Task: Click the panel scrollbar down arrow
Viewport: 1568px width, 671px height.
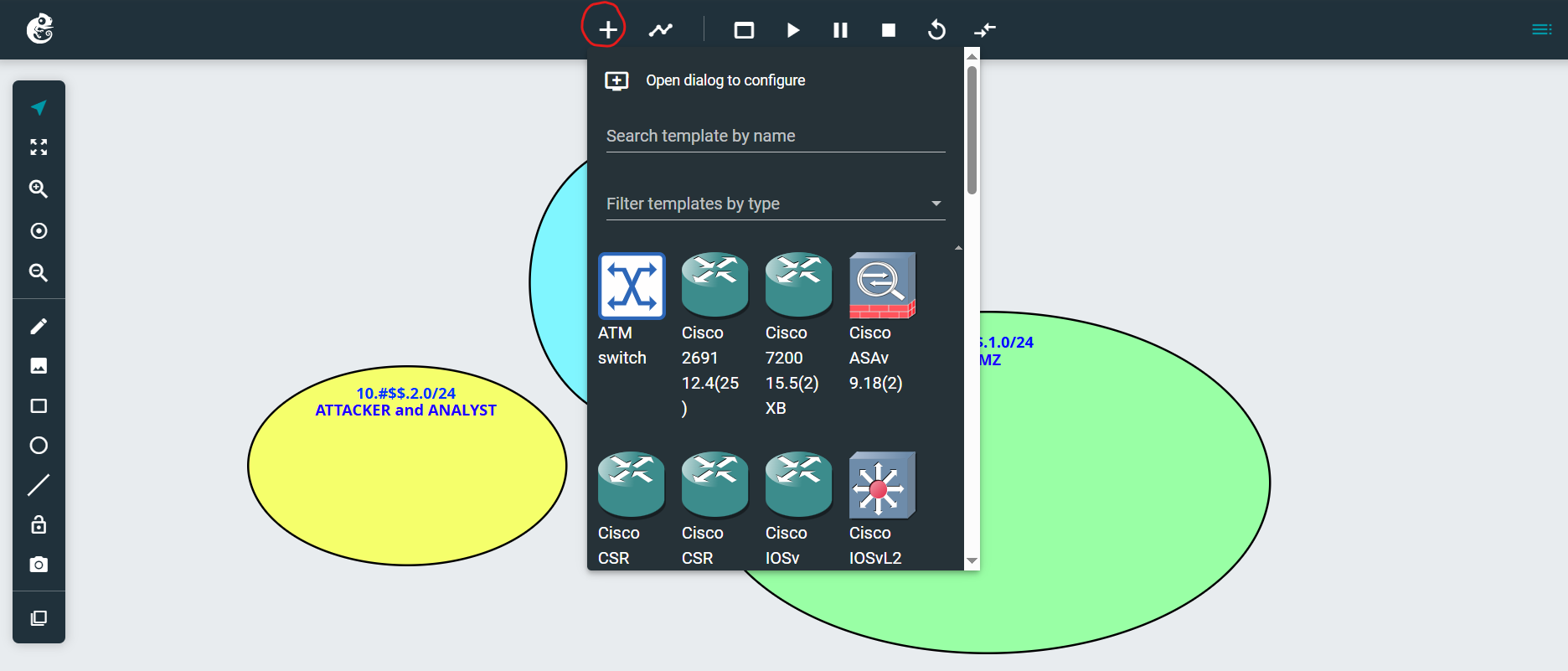Action: (972, 561)
